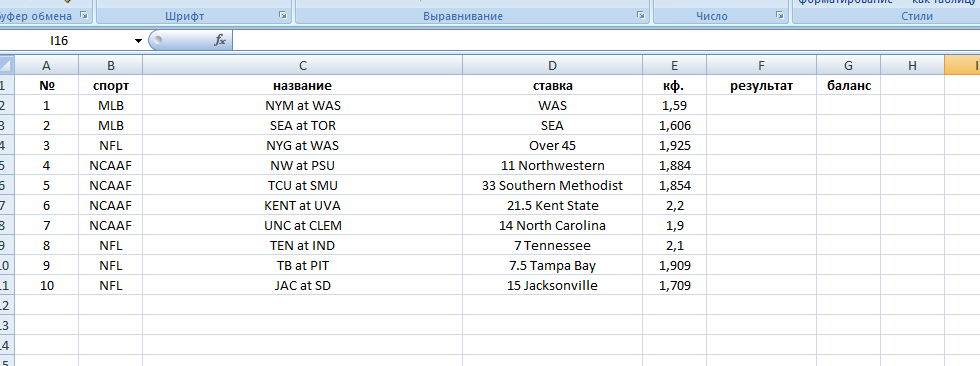This screenshot has height=366, width=980.
Task: Select column A header
Action: point(46,65)
